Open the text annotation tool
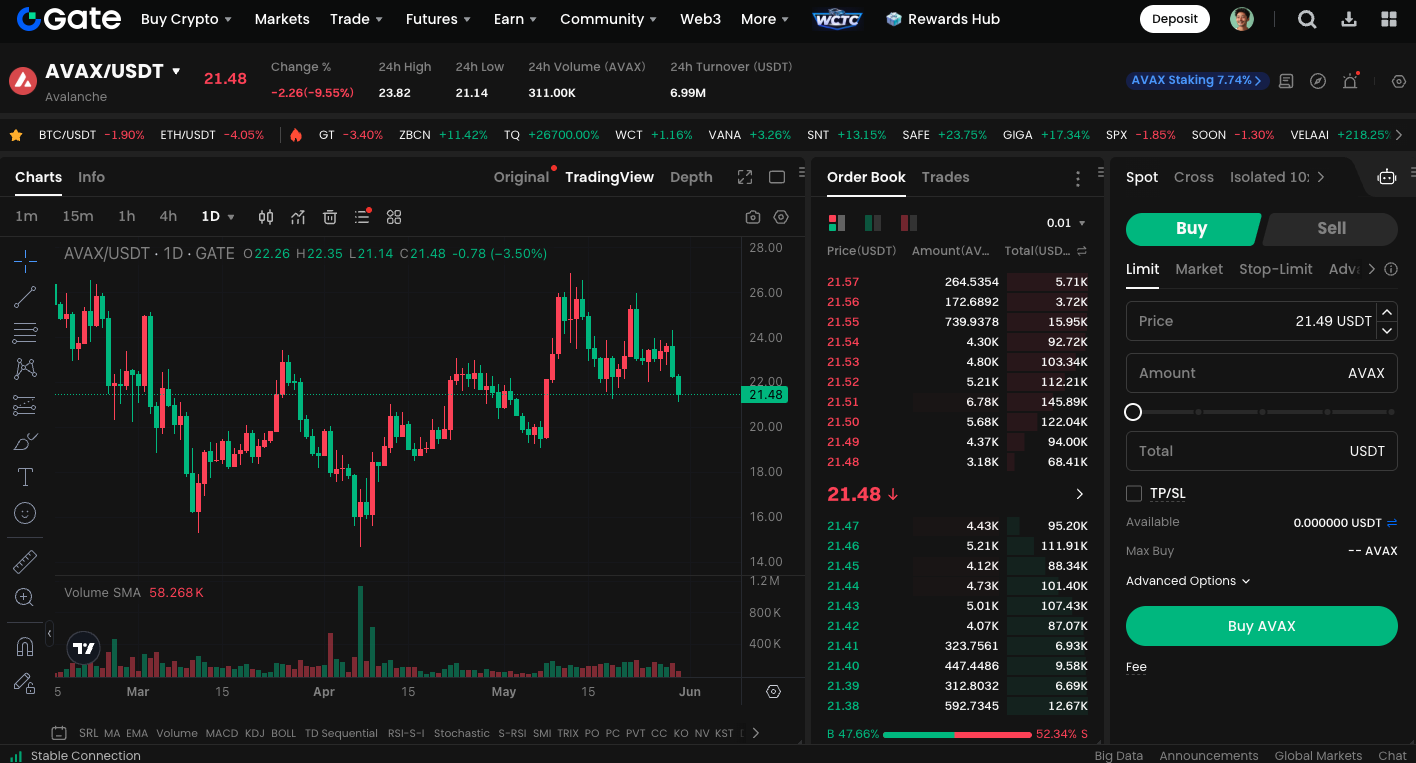1416x763 pixels. [x=25, y=477]
